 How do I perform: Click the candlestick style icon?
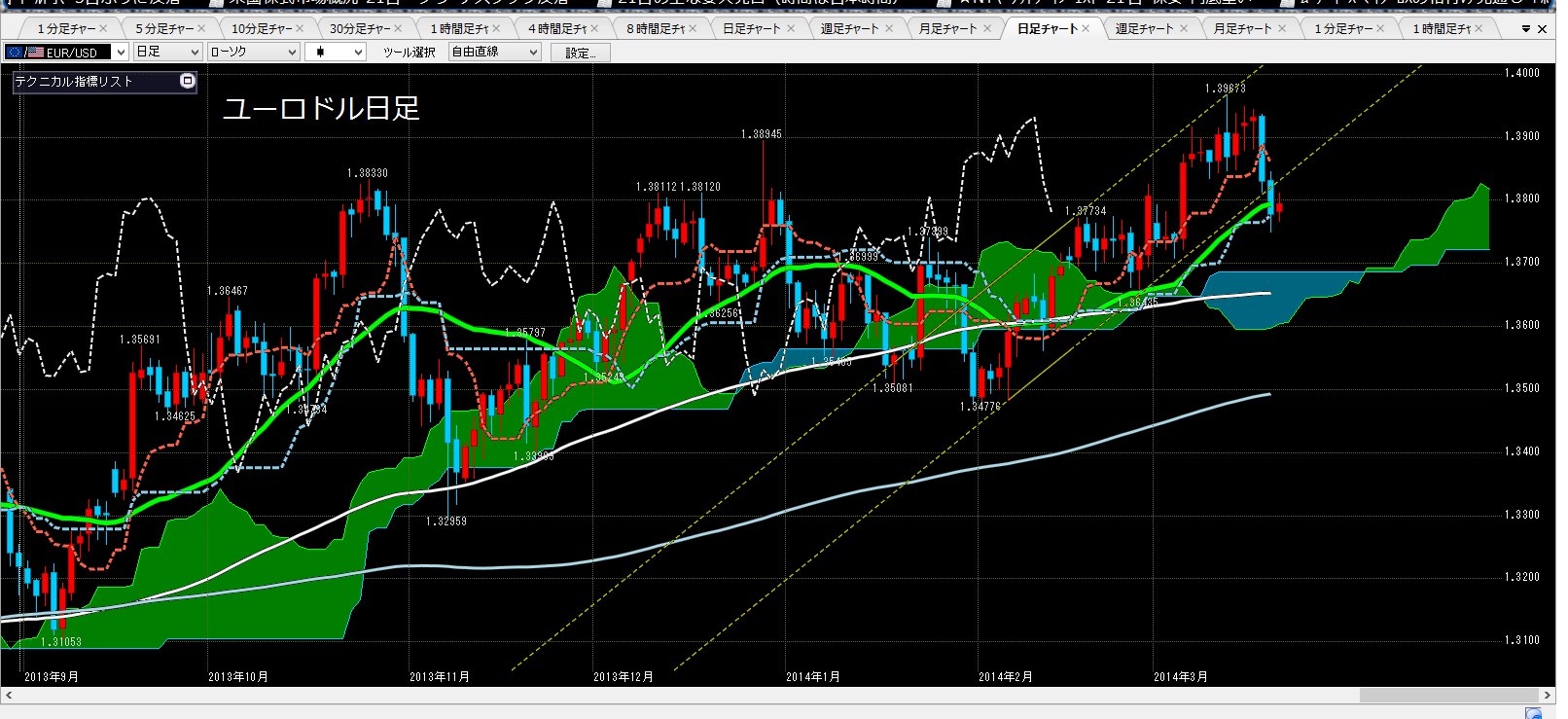(321, 52)
